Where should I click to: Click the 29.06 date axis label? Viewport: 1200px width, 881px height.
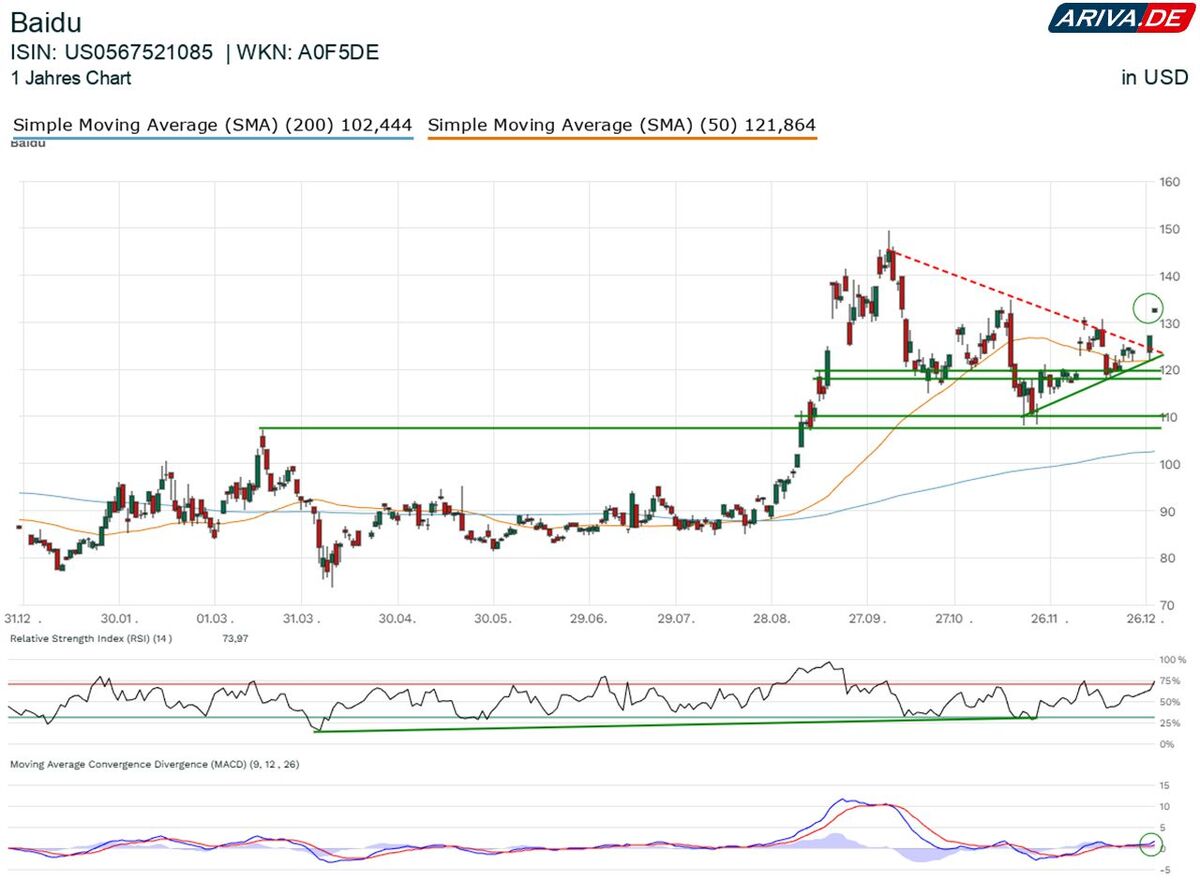click(589, 620)
